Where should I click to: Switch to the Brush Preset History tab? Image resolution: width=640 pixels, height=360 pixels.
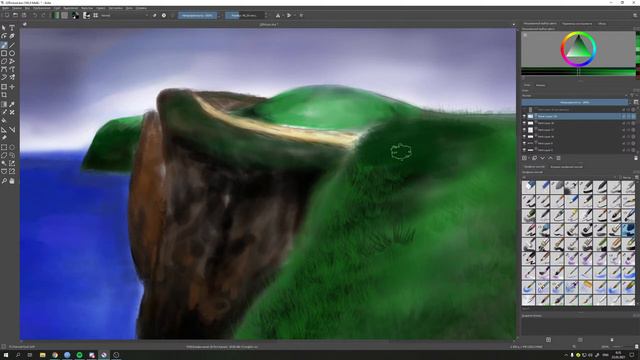point(567,167)
